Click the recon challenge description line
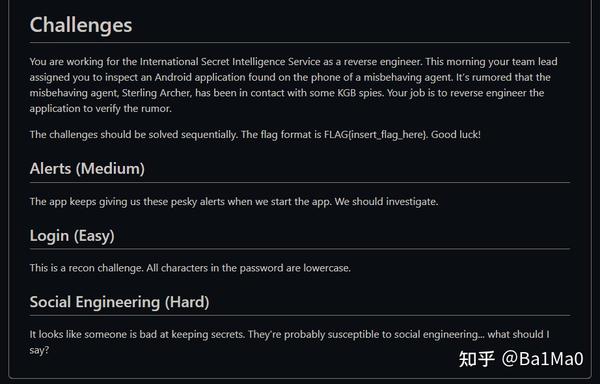 190,268
